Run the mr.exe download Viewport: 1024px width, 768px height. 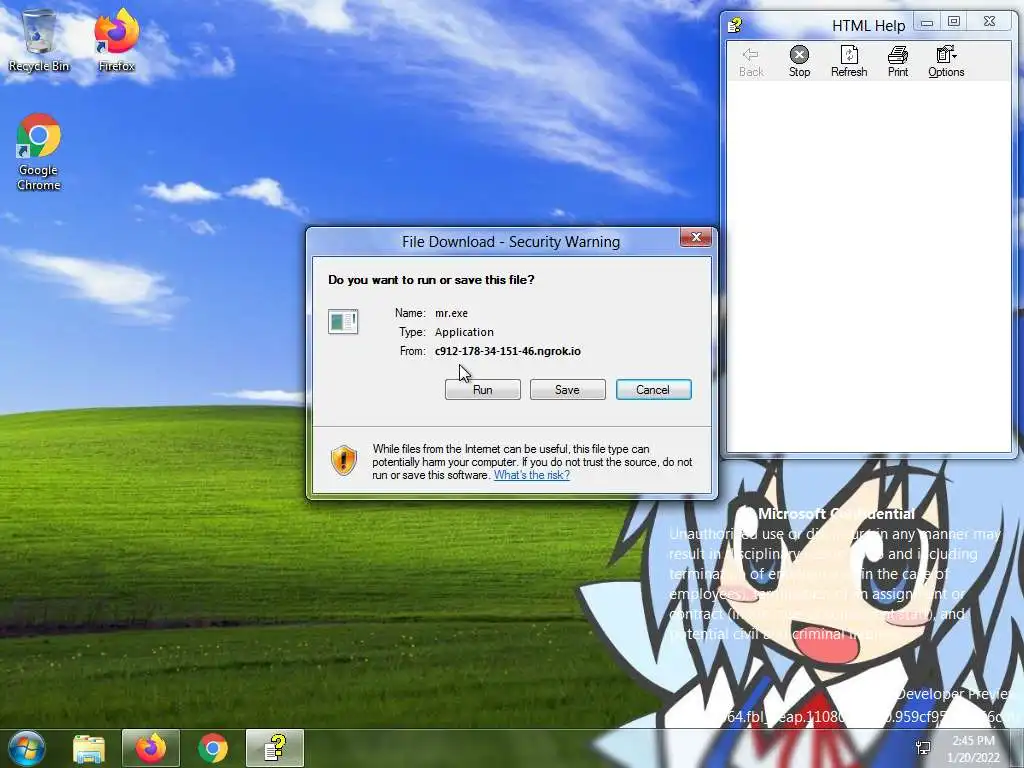(483, 390)
